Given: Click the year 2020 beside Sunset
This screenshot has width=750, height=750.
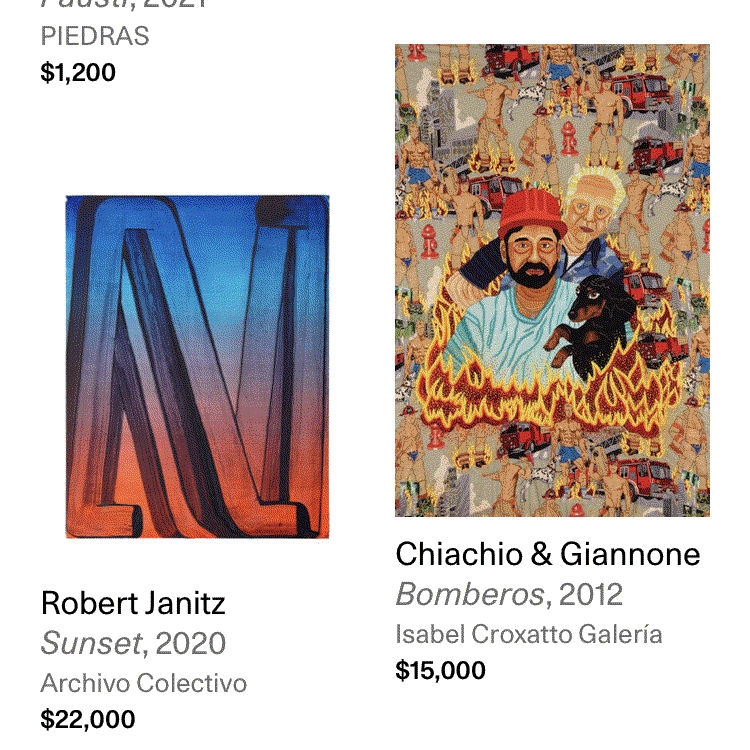Looking at the screenshot, I should pos(190,643).
